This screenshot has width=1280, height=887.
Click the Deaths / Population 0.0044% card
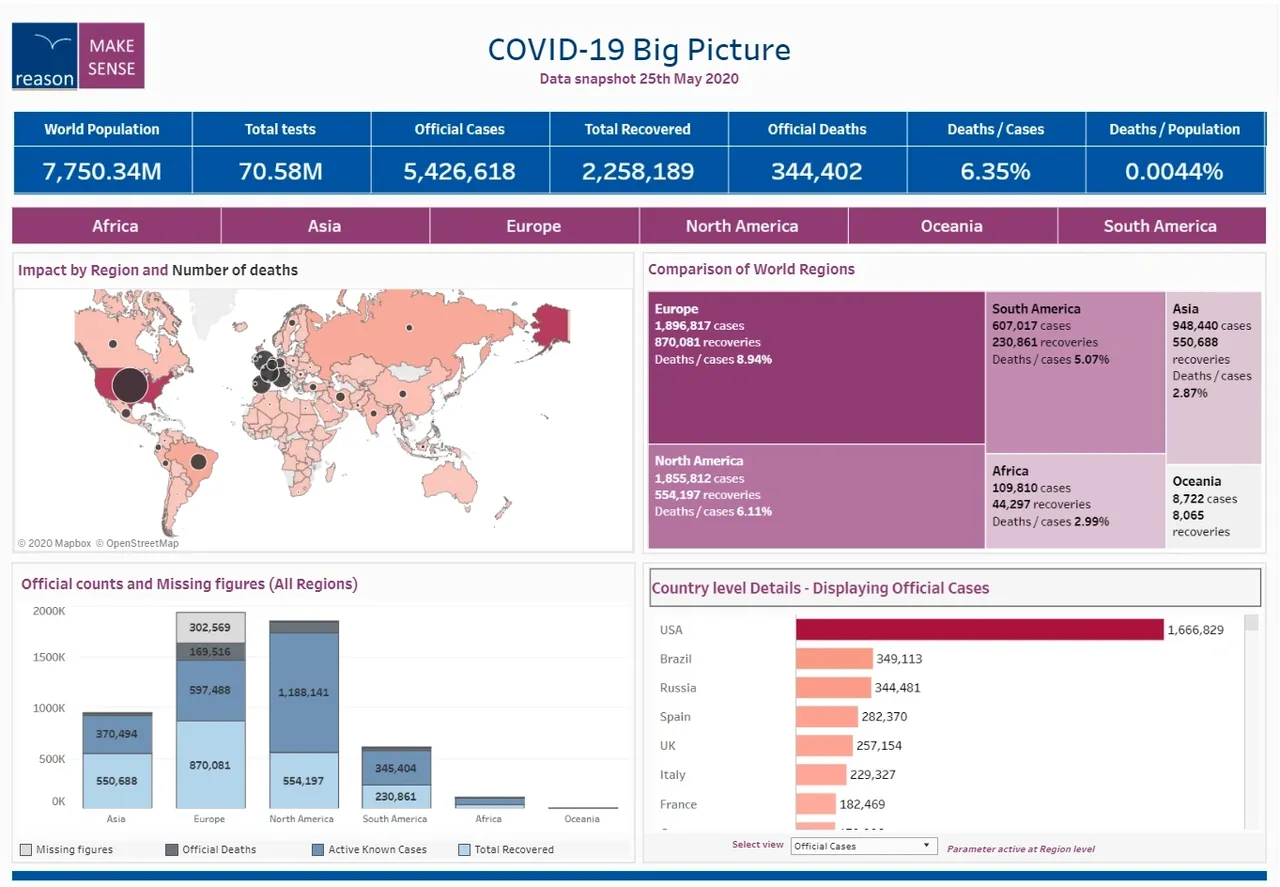click(x=1175, y=153)
